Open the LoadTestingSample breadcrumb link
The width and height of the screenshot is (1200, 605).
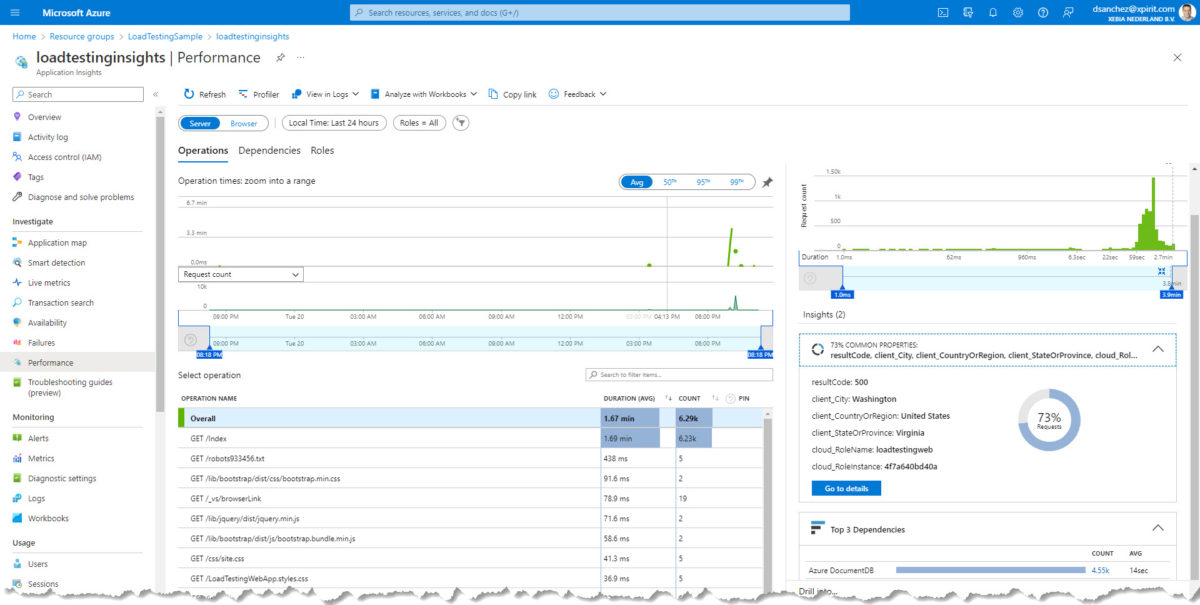tap(166, 35)
